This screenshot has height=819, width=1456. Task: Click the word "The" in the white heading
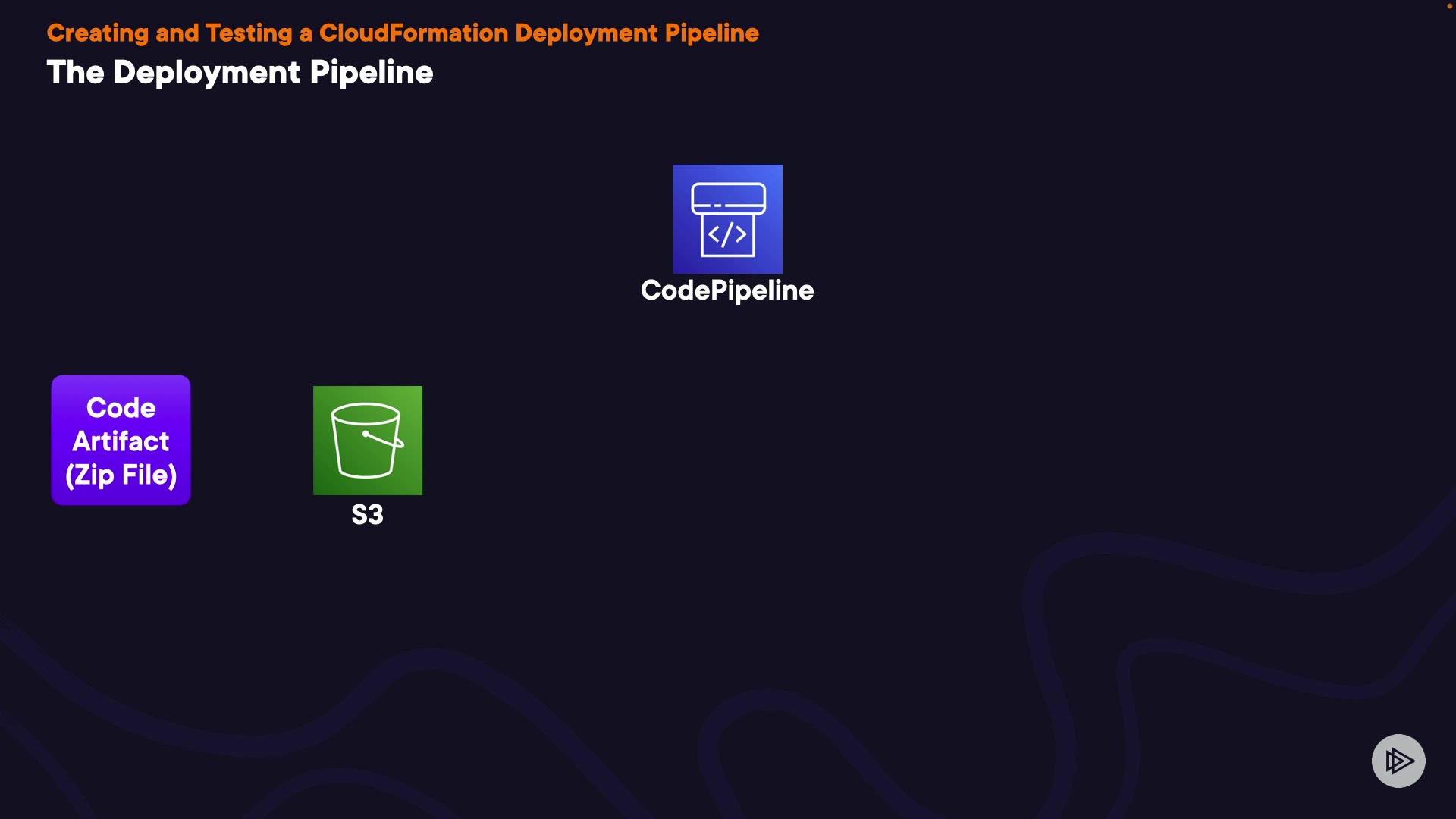click(x=75, y=73)
